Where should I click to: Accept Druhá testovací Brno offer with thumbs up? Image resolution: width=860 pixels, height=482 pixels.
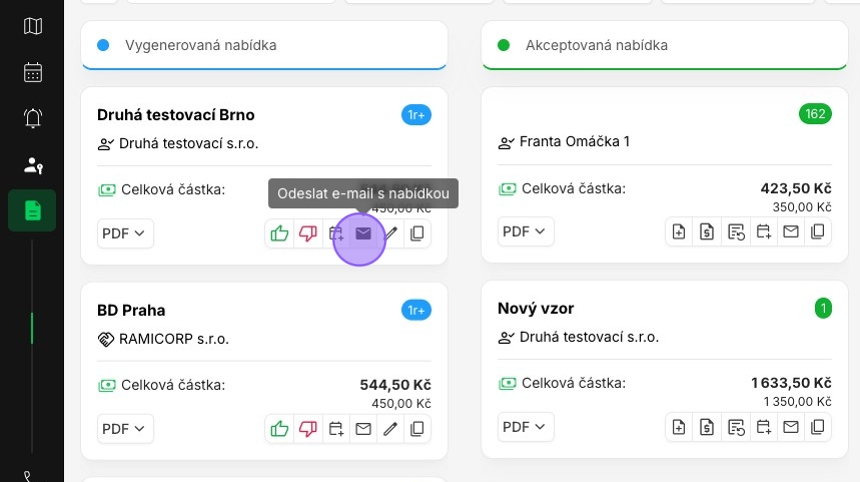pos(279,233)
